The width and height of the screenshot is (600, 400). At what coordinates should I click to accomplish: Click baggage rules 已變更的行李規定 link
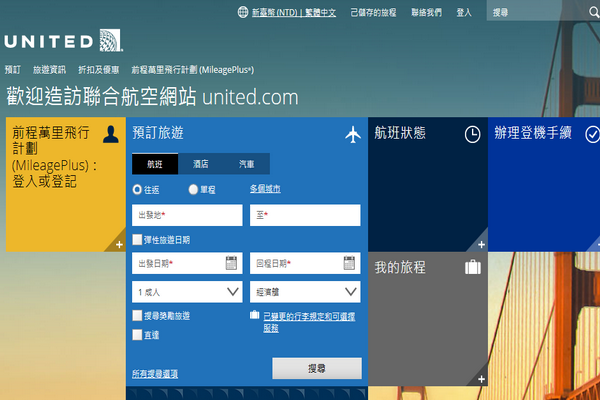pyautogui.click(x=309, y=322)
